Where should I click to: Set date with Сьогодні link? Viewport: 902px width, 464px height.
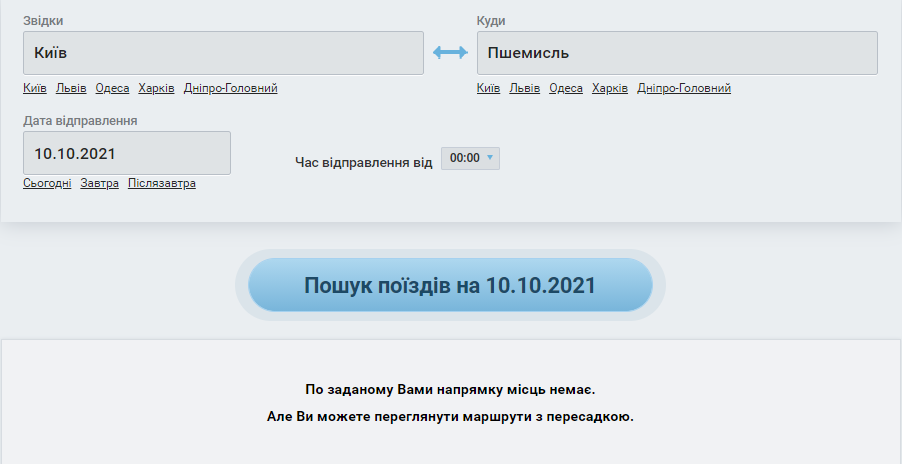pos(47,183)
